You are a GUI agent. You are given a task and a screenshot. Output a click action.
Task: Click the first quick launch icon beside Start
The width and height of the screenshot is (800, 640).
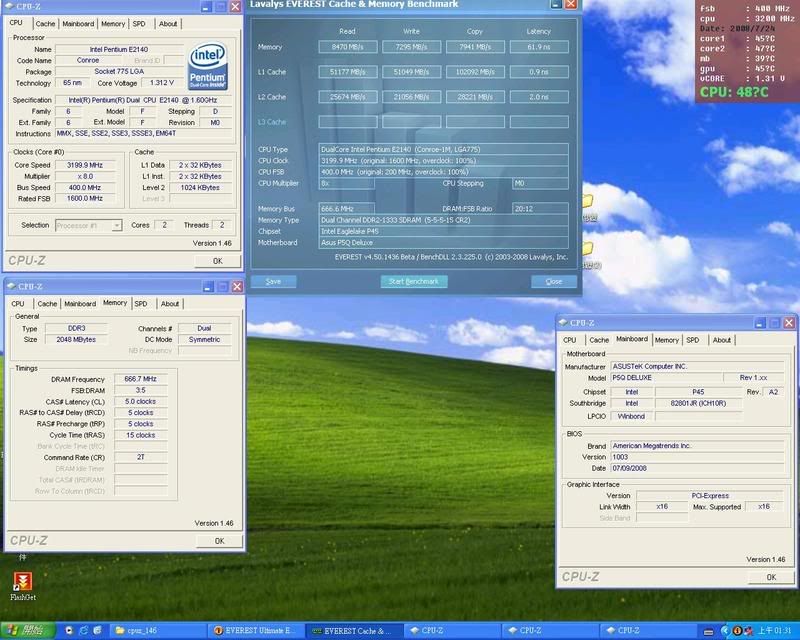pos(69,631)
